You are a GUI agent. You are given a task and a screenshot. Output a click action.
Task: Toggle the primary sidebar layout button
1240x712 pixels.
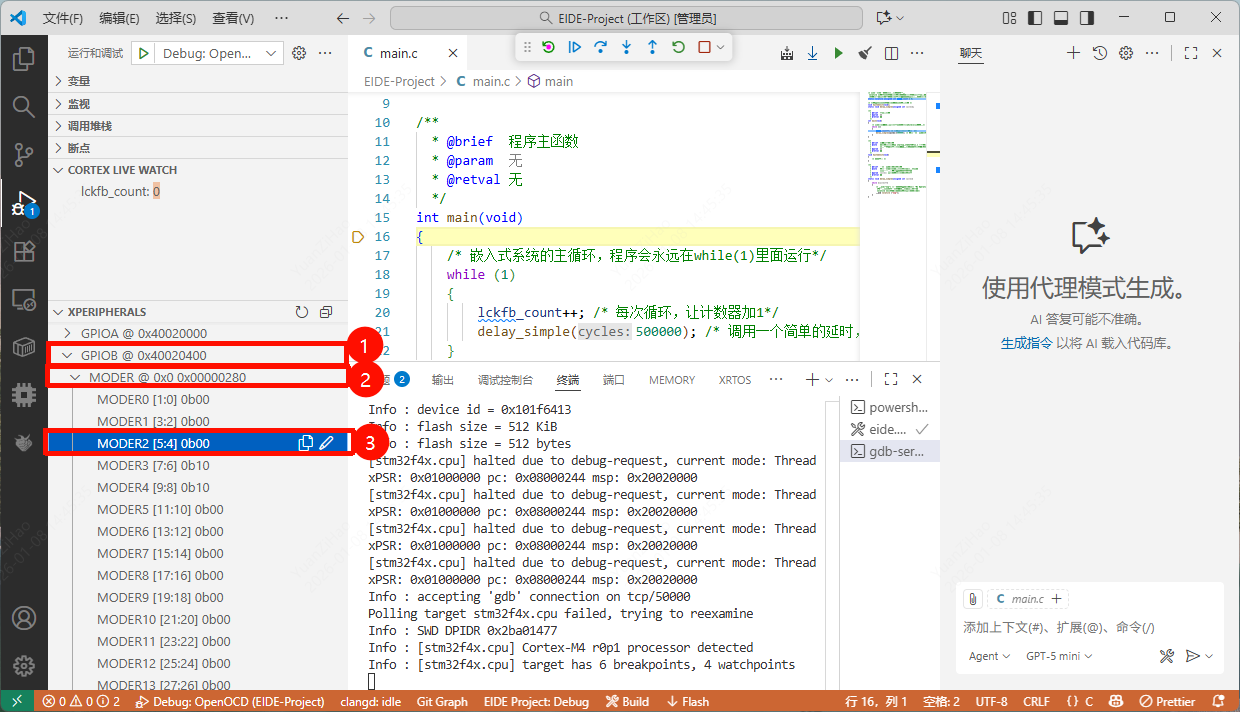tap(1036, 18)
